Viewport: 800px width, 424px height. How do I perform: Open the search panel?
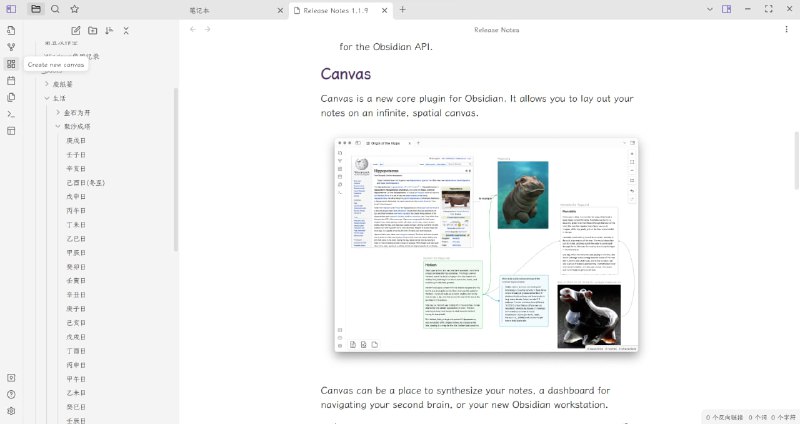click(55, 9)
